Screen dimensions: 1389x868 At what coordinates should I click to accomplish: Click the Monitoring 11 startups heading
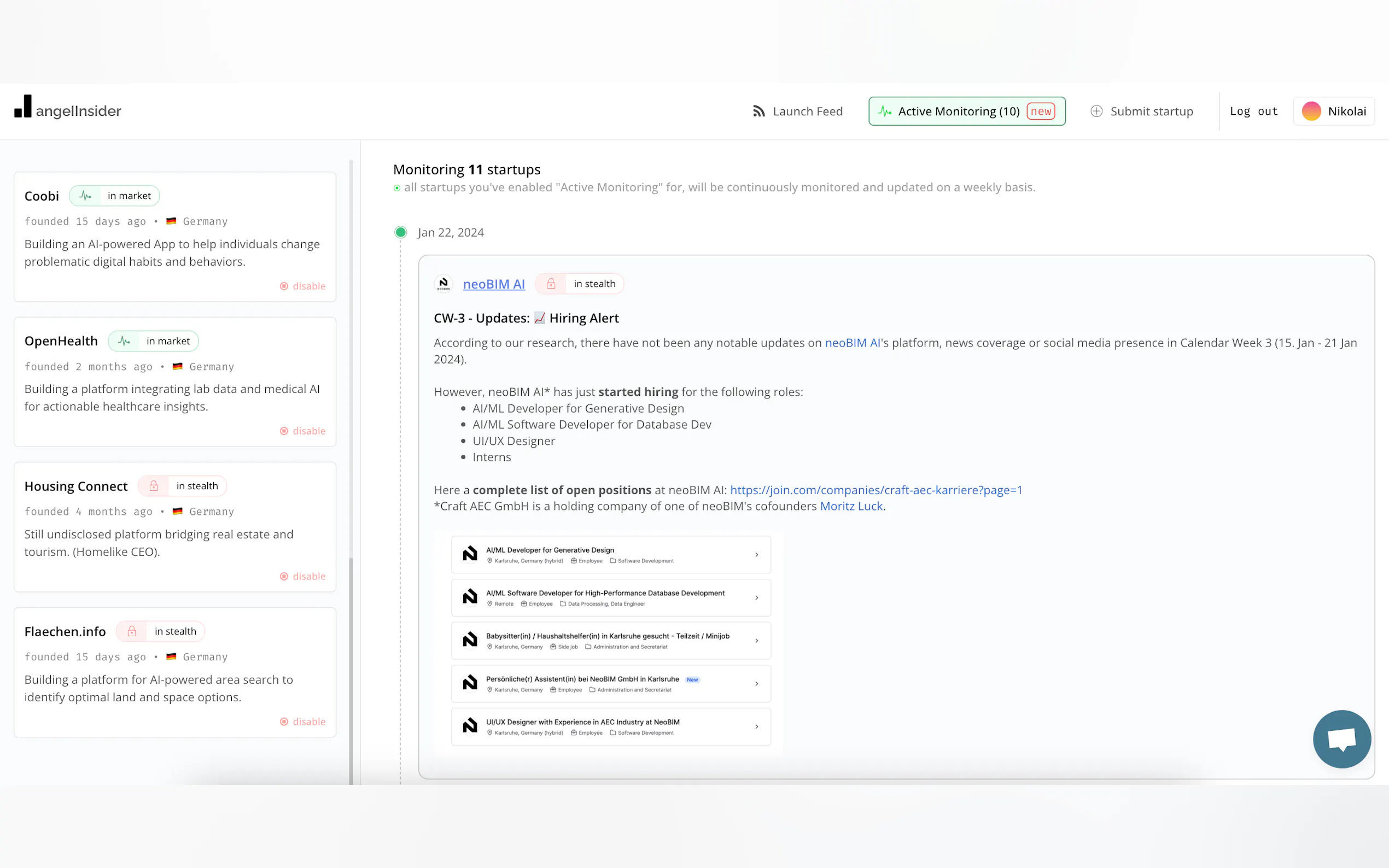tap(467, 169)
